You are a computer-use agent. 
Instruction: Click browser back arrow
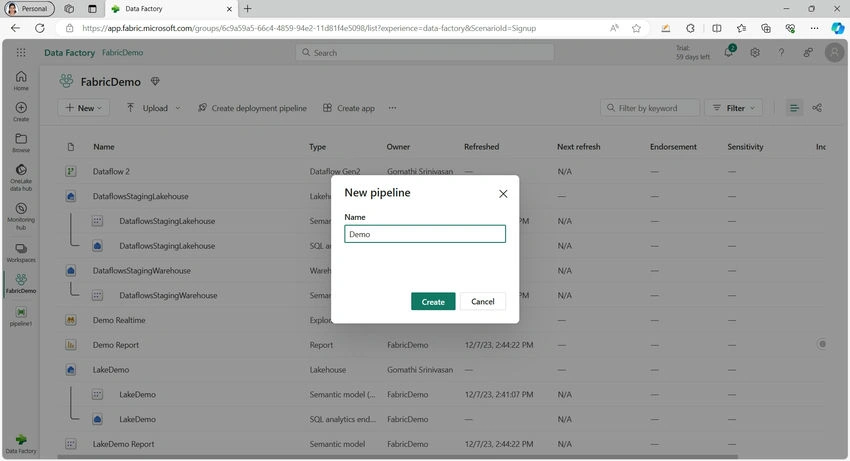click(15, 28)
